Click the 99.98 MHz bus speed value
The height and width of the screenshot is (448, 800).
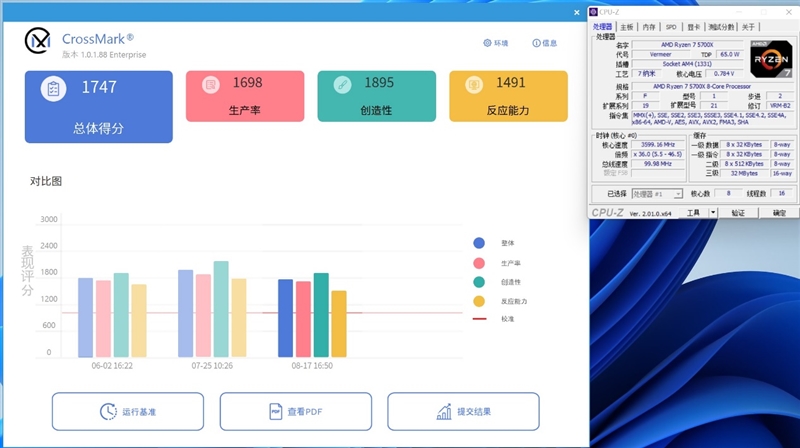658,164
